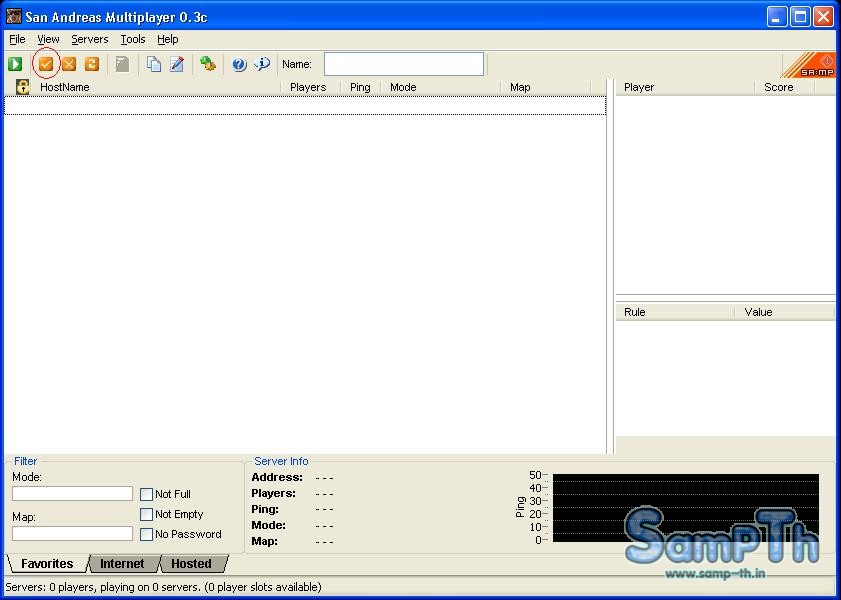Screen dimensions: 841x600
Task: Click the blue Help question mark icon
Action: point(239,64)
